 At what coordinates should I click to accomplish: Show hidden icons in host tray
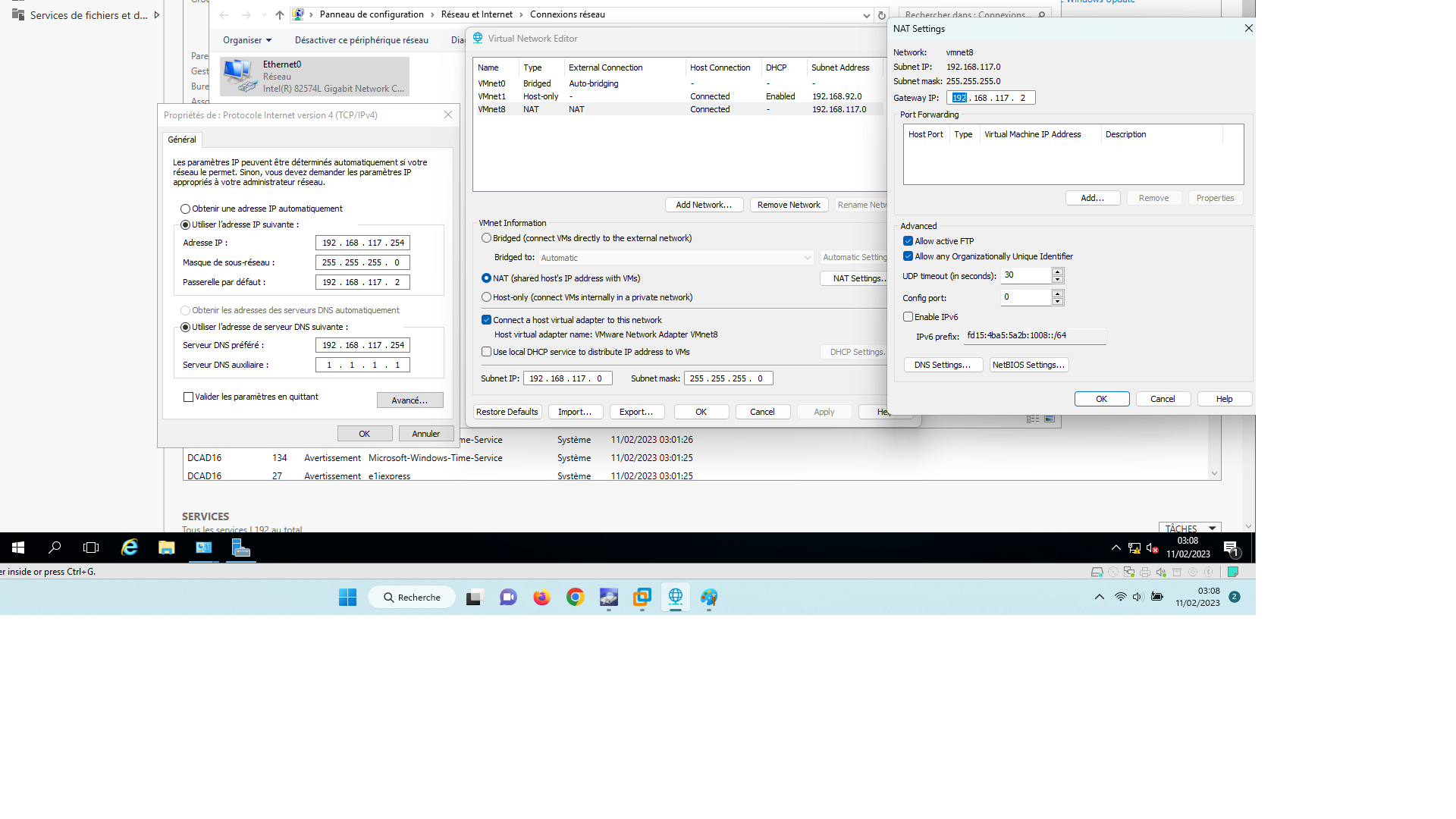point(1099,597)
